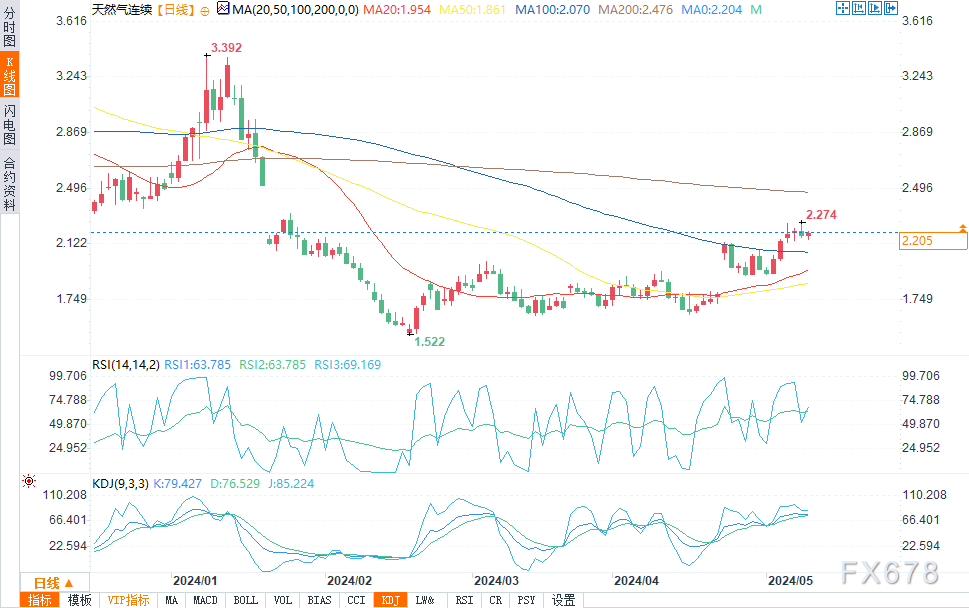Click the rightmost chart toolbar icon
The image size is (969, 608).
891,8
